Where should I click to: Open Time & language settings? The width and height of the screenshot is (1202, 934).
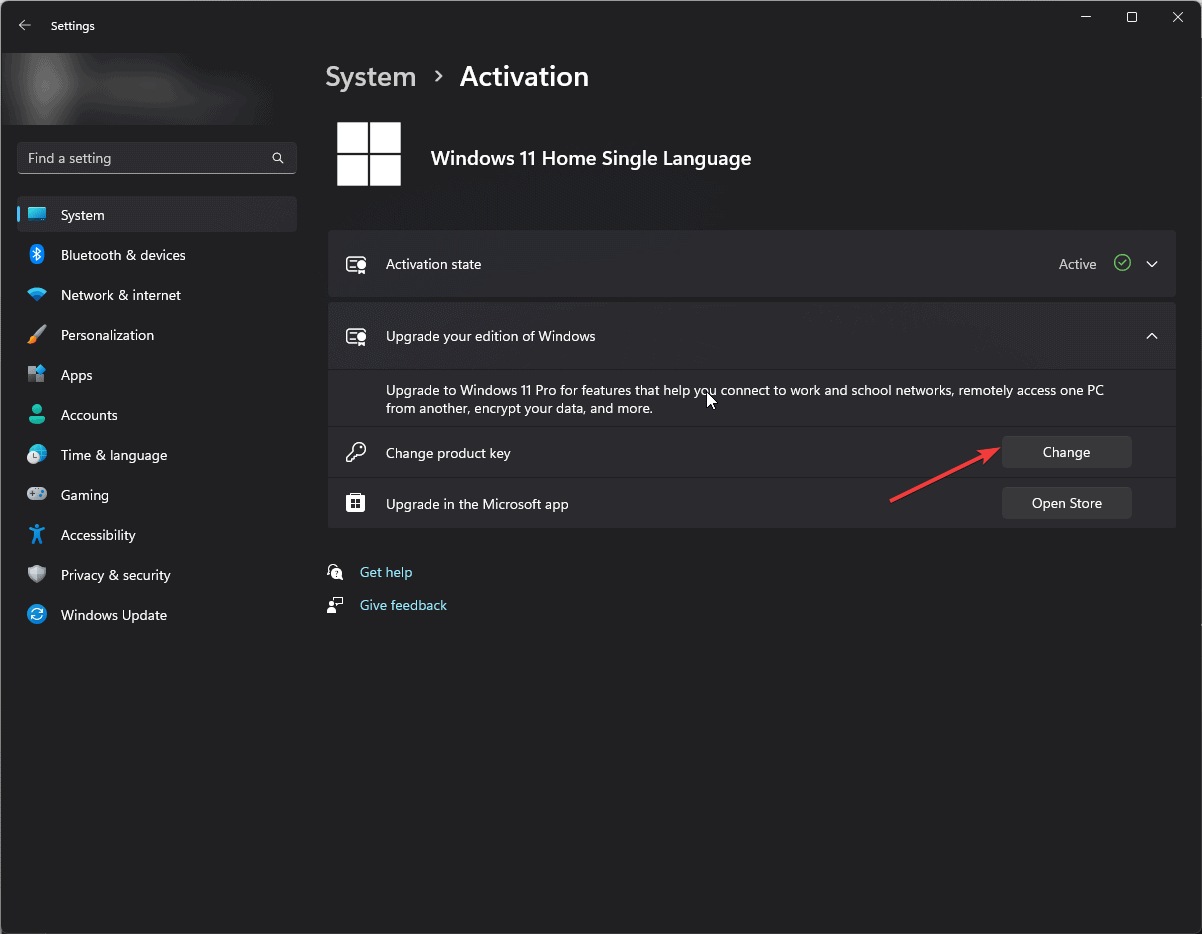coord(157,455)
